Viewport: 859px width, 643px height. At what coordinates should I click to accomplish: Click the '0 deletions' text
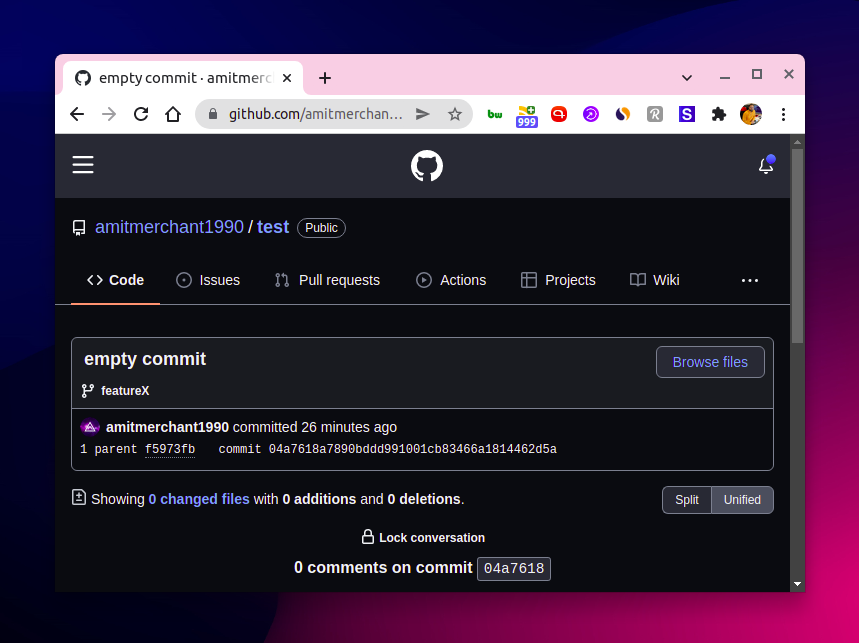(424, 499)
